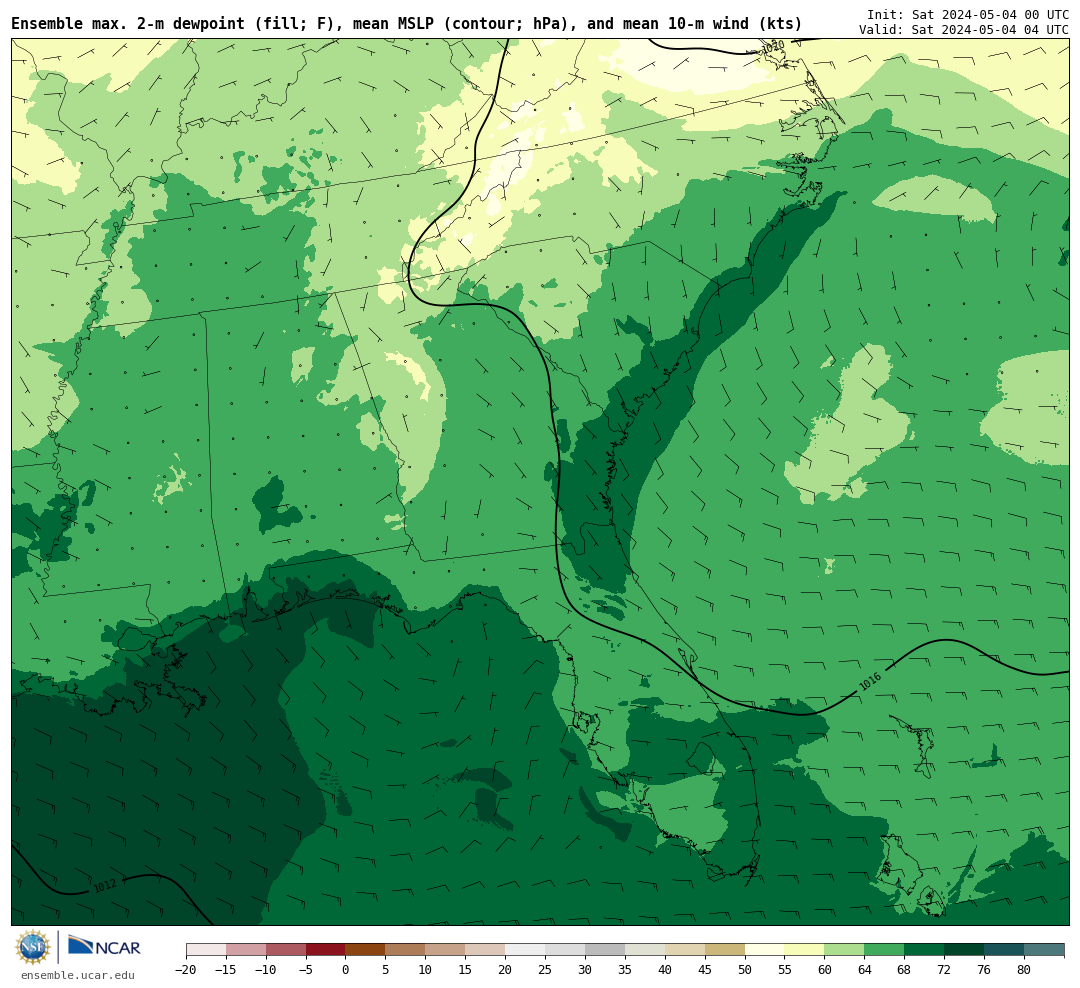Pick the colorbar segment between -15 and -10
This screenshot has width=1080, height=988.
pyautogui.click(x=246, y=950)
